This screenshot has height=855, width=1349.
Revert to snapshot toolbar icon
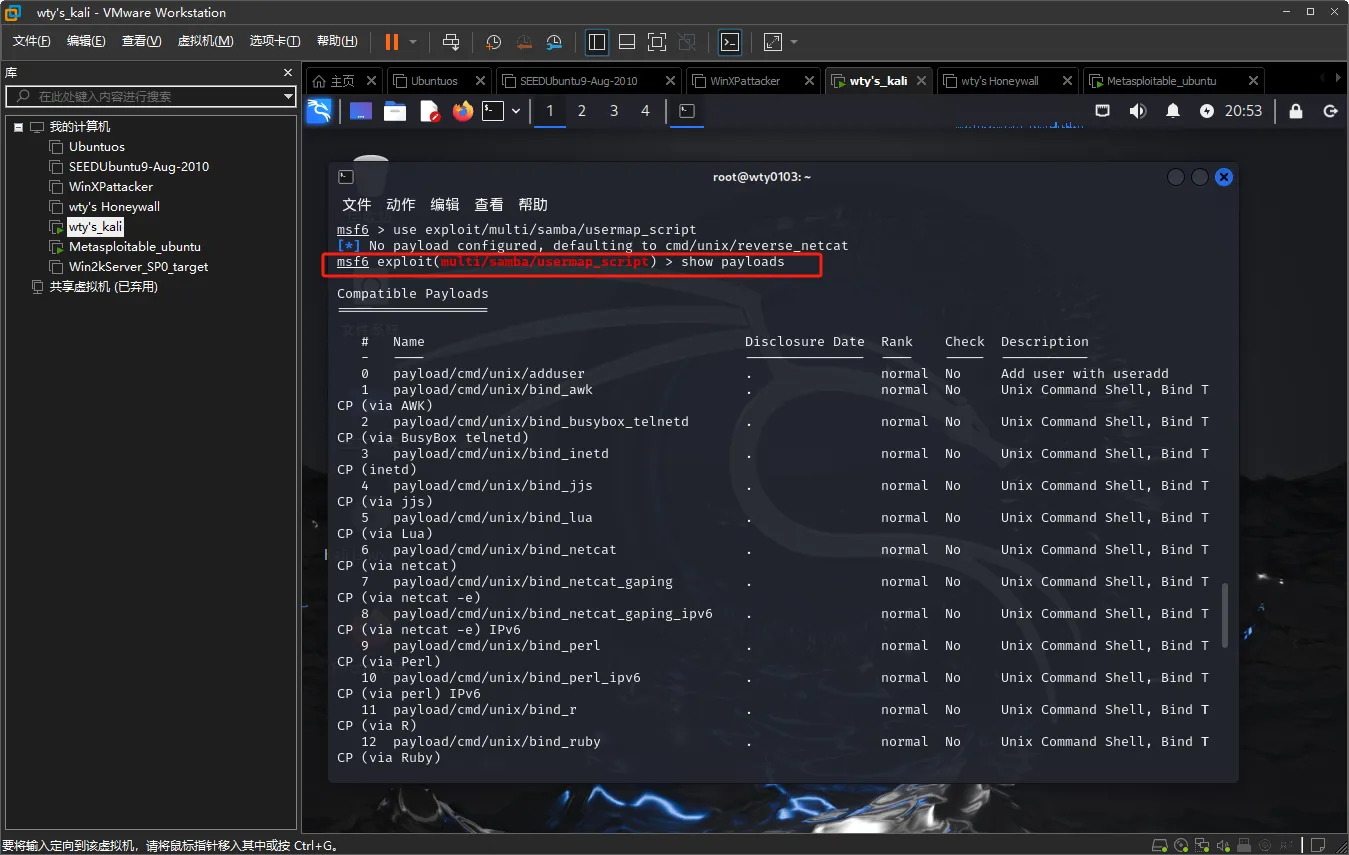coord(524,41)
